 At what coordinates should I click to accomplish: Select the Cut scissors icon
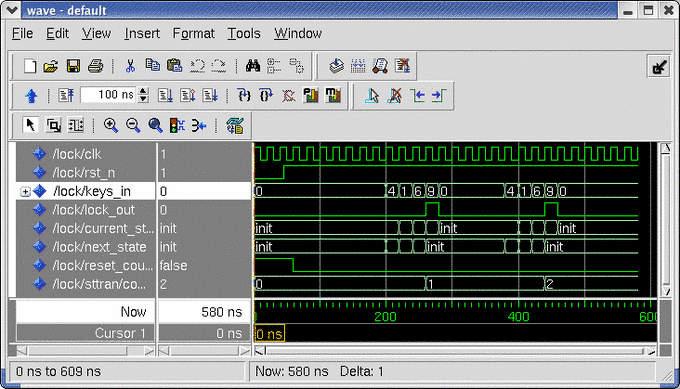click(130, 66)
